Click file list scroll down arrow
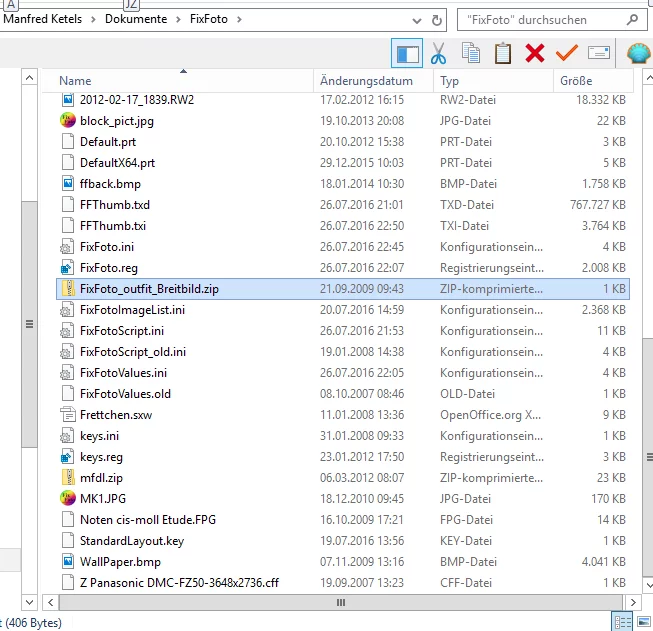Viewport: 653px width, 631px height. click(x=649, y=585)
